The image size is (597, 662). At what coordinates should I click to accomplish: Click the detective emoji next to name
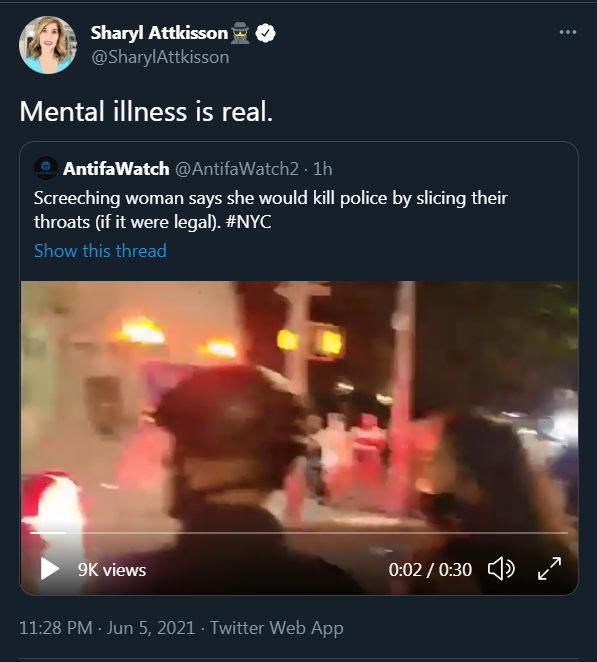pos(240,34)
